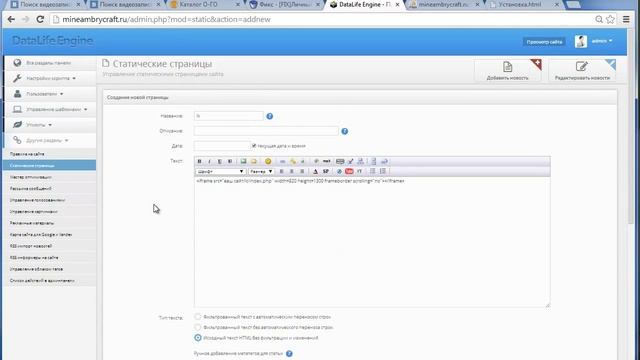Image resolution: width=640 pixels, height=360 pixels.
Task: Click the view site button in header
Action: pyautogui.click(x=544, y=42)
